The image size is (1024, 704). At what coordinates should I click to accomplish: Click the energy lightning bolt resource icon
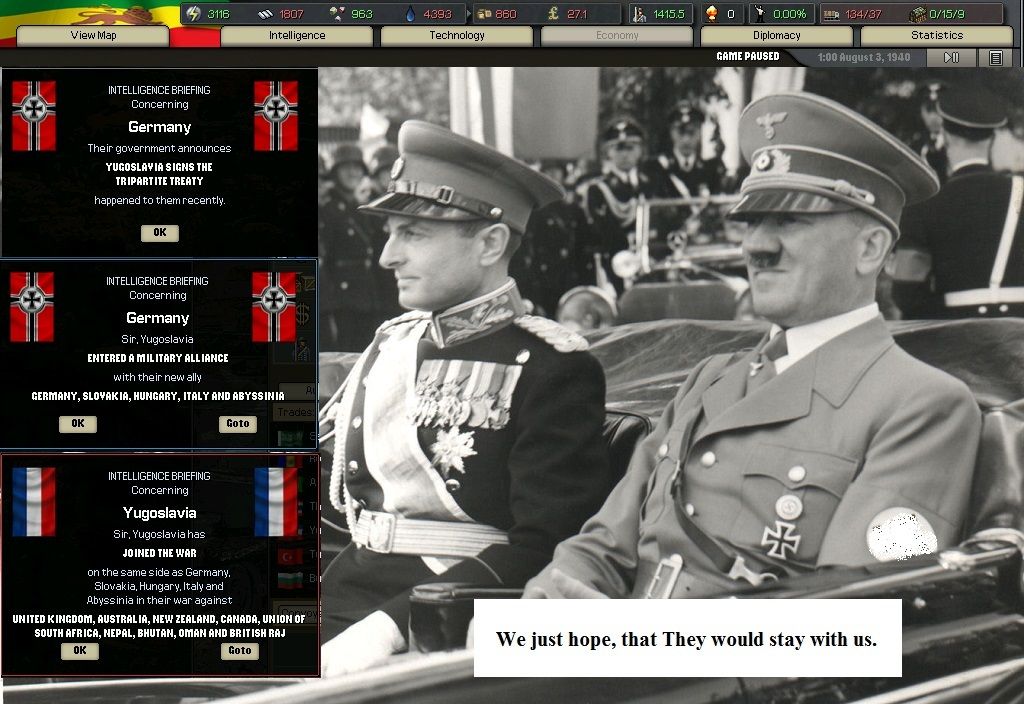[x=193, y=14]
